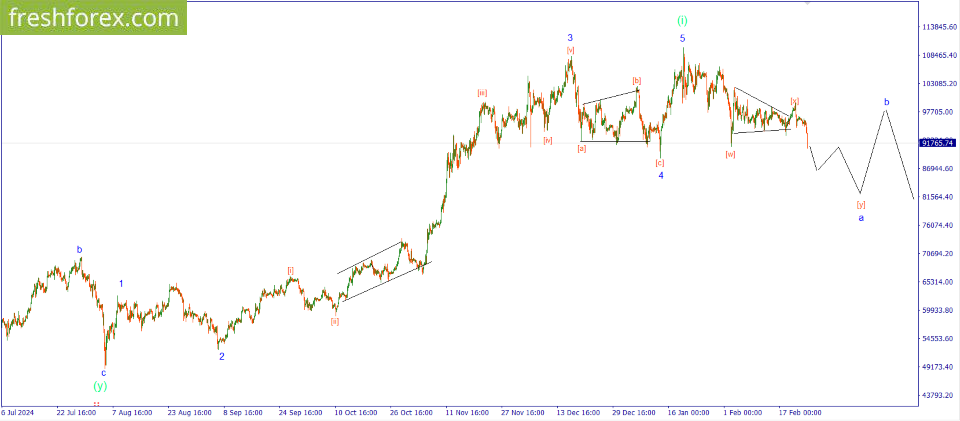Select the green (y) wave label
The width and height of the screenshot is (960, 421).
[100, 386]
